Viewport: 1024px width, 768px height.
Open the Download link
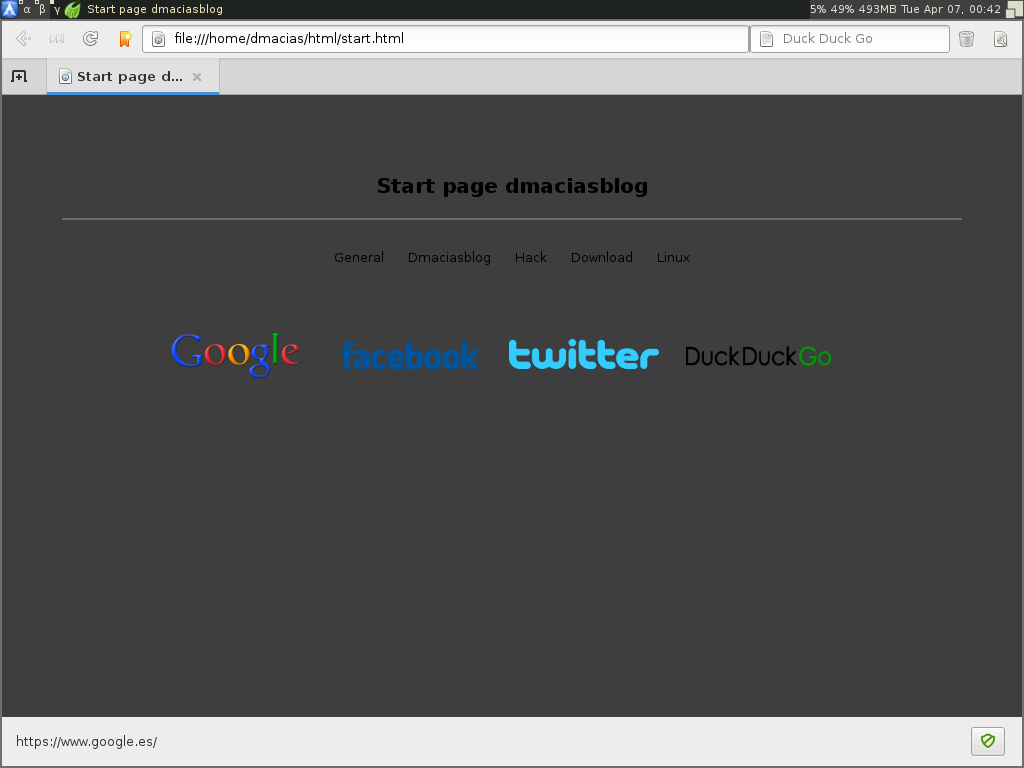[x=601, y=257]
